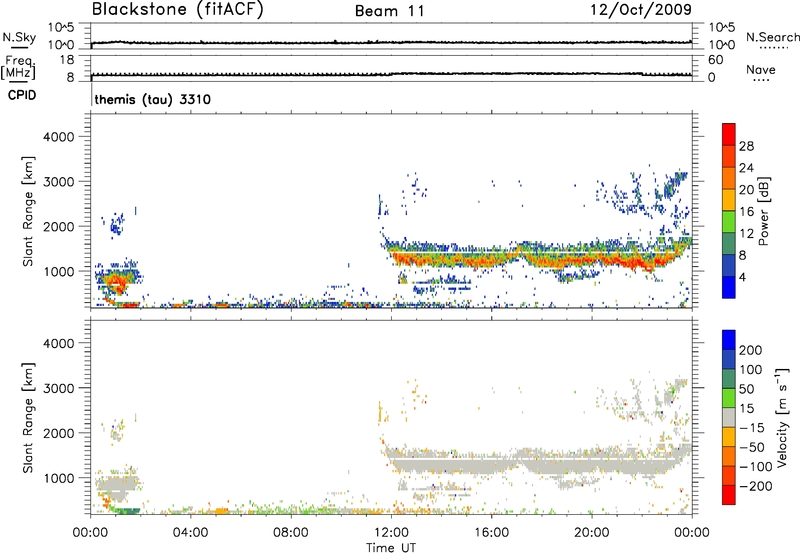Screen dimensions: 800x554
Task: Click the velocity panel "Slant Range [km]" label
Action: click(x=28, y=417)
